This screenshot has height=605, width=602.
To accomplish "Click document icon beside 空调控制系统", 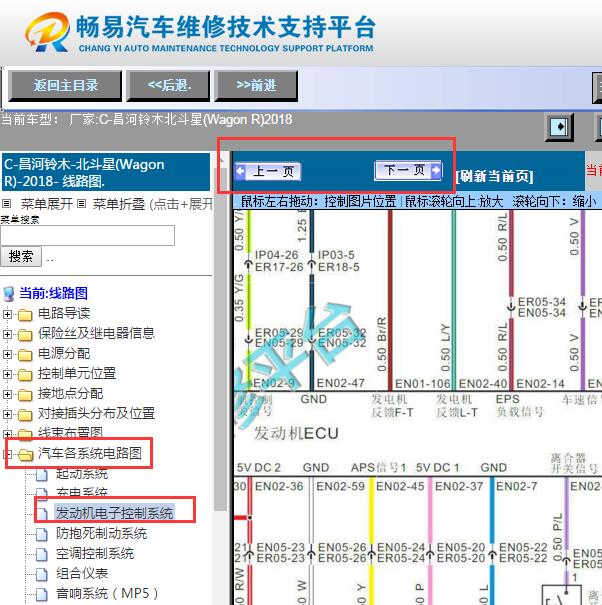I will [42, 554].
